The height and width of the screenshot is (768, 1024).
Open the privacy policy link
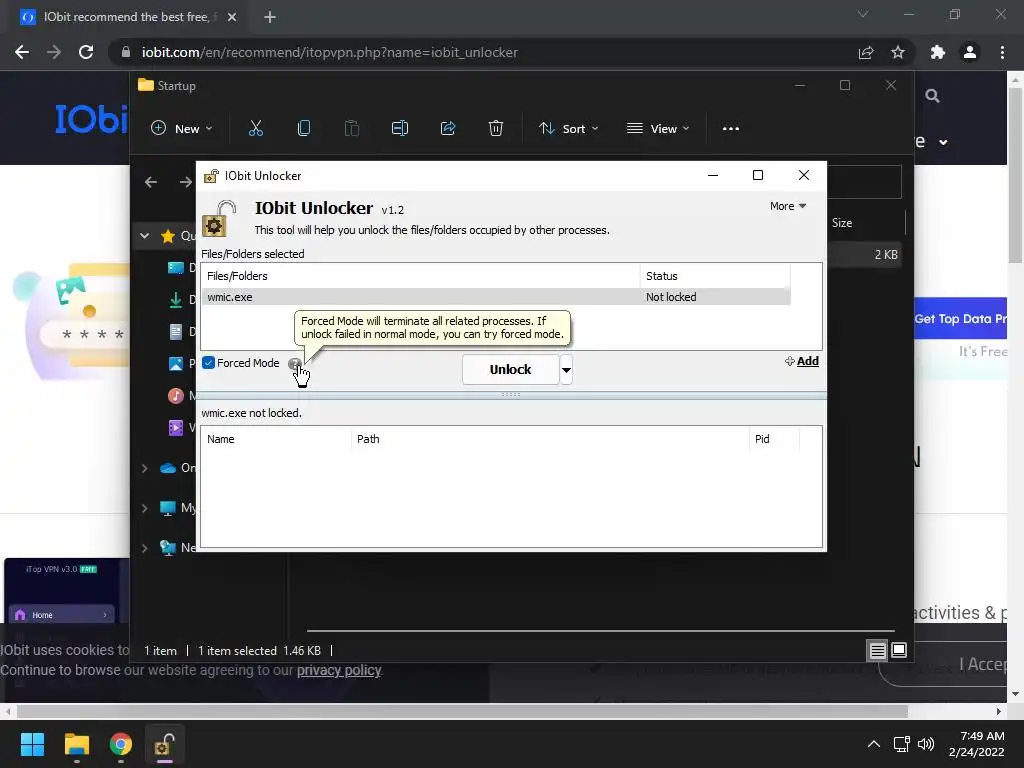point(339,671)
